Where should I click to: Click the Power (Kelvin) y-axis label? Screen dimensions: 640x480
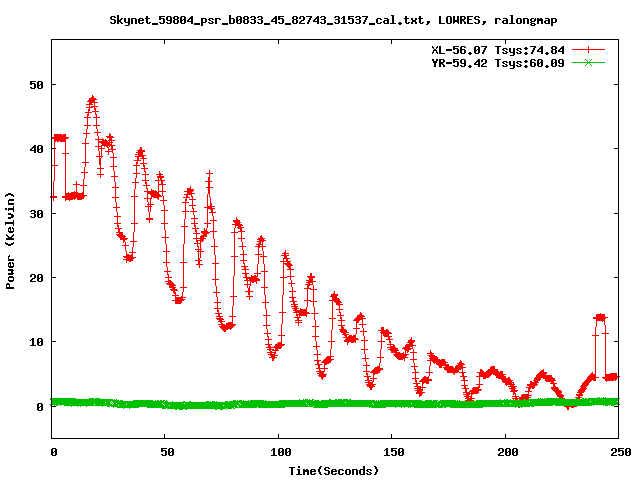10,241
